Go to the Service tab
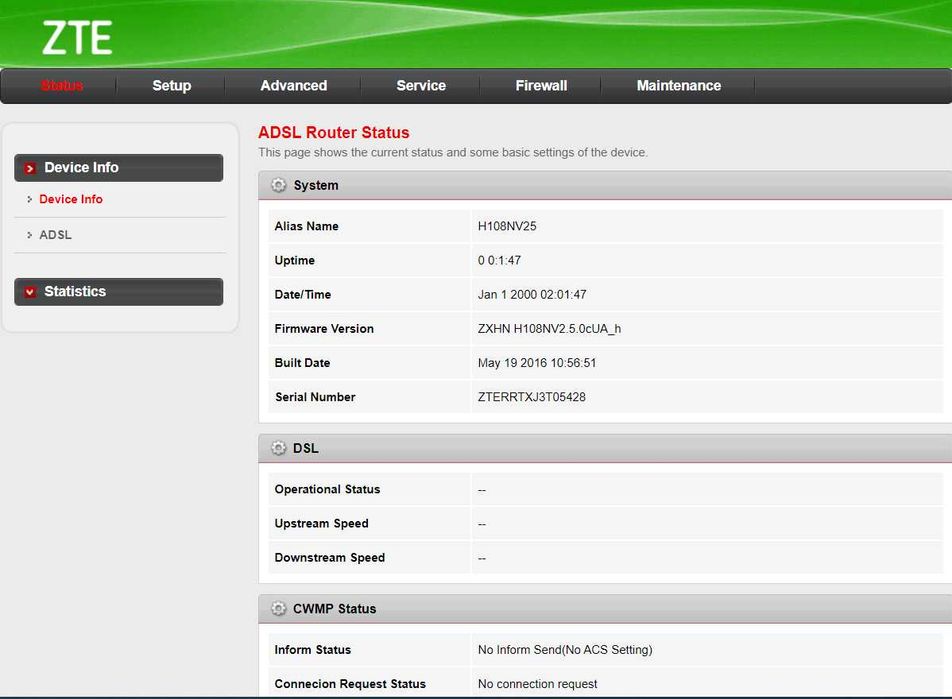The image size is (952, 699). coord(421,86)
